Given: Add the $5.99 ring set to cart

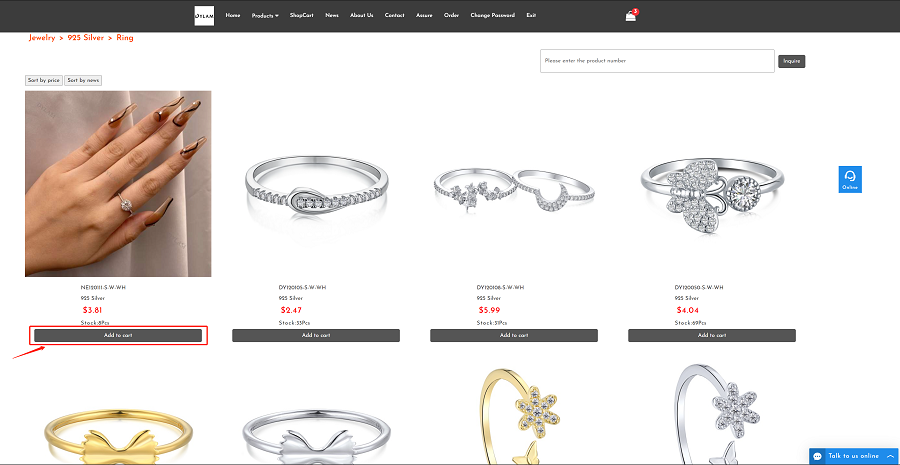Looking at the screenshot, I should (514, 335).
